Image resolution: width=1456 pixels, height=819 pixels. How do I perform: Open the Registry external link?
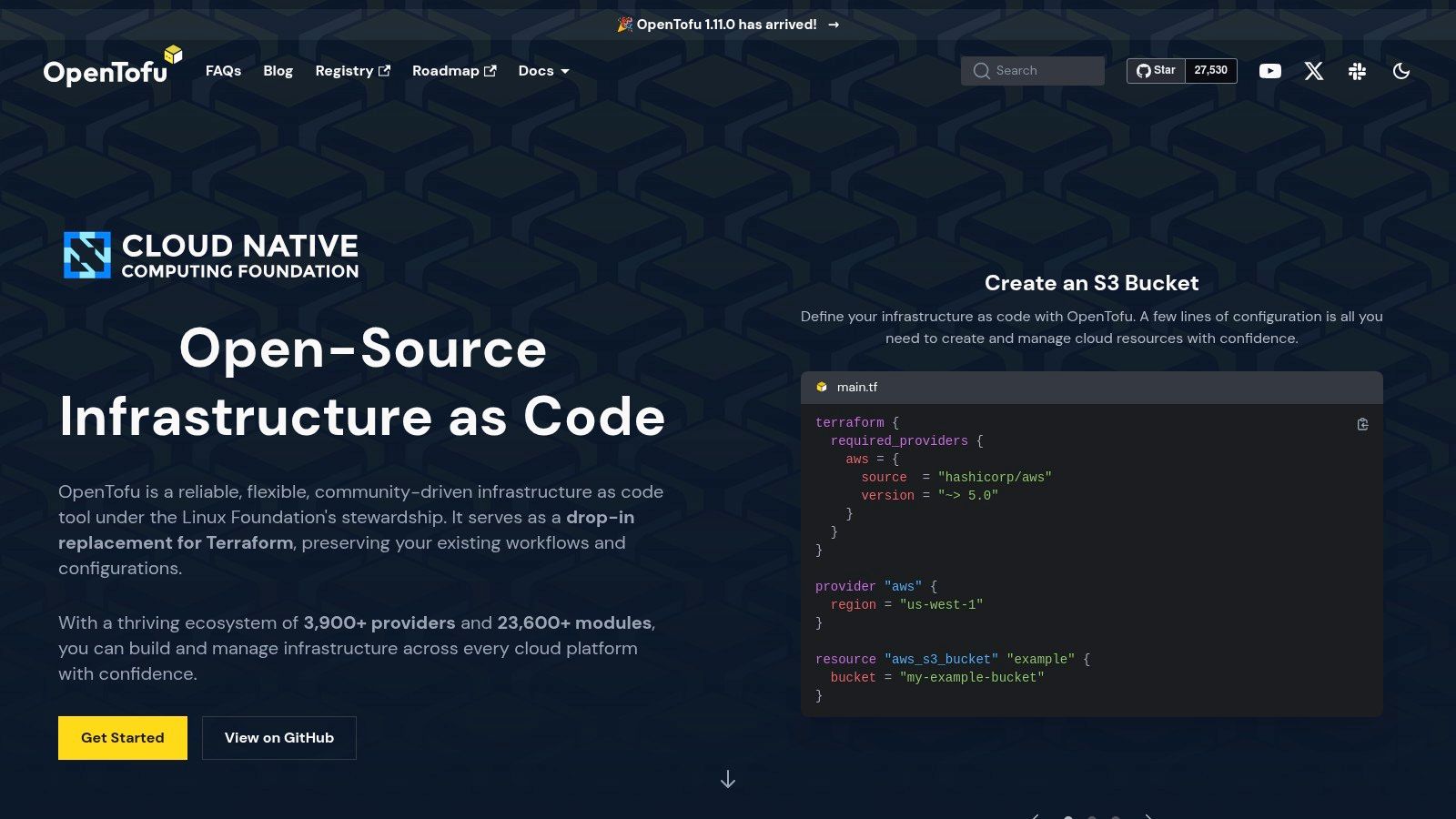click(352, 71)
